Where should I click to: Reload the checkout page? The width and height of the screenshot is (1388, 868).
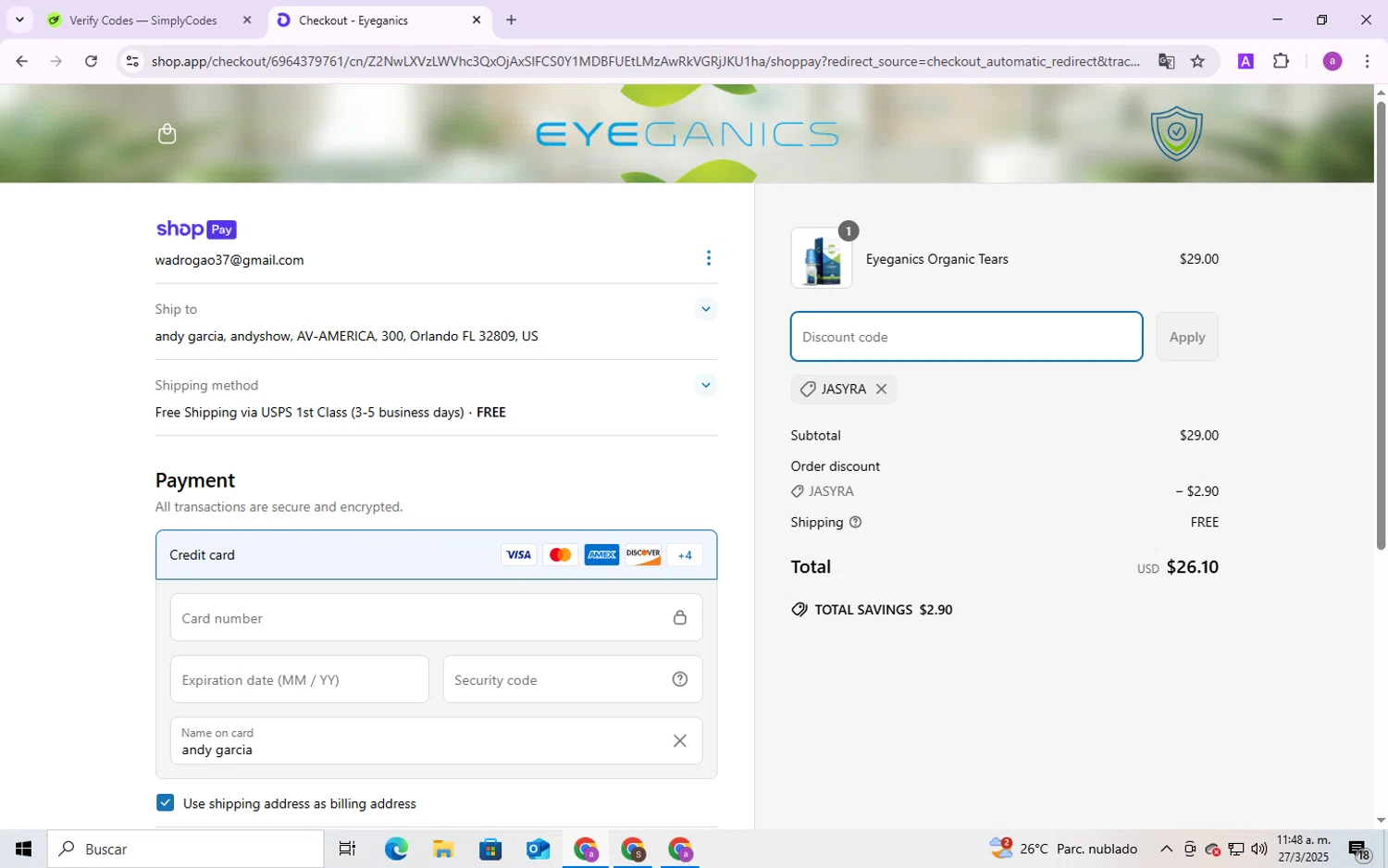[x=91, y=61]
